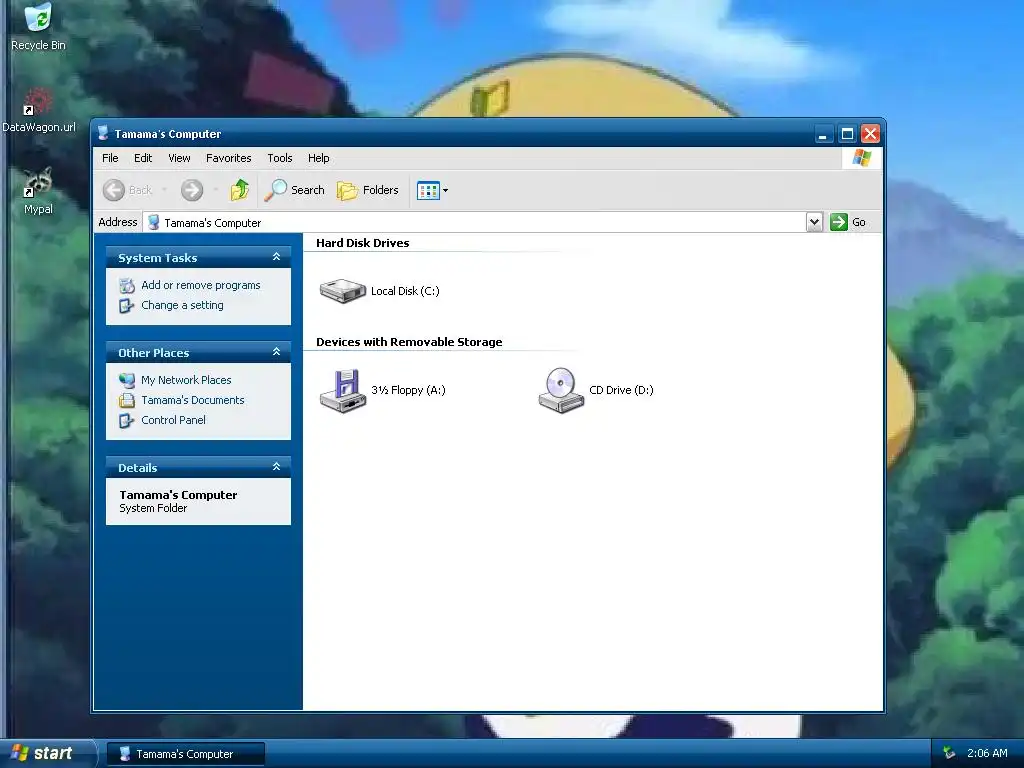
Task: Click the Forward navigation arrow
Action: click(191, 190)
